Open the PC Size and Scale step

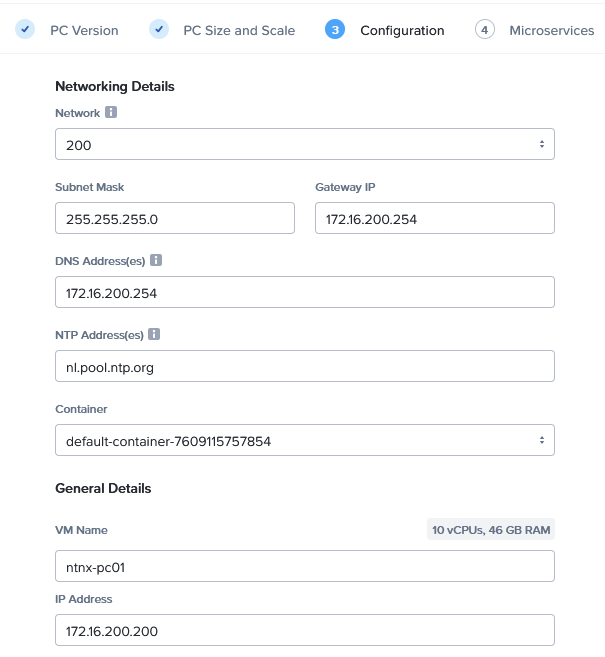click(x=239, y=30)
